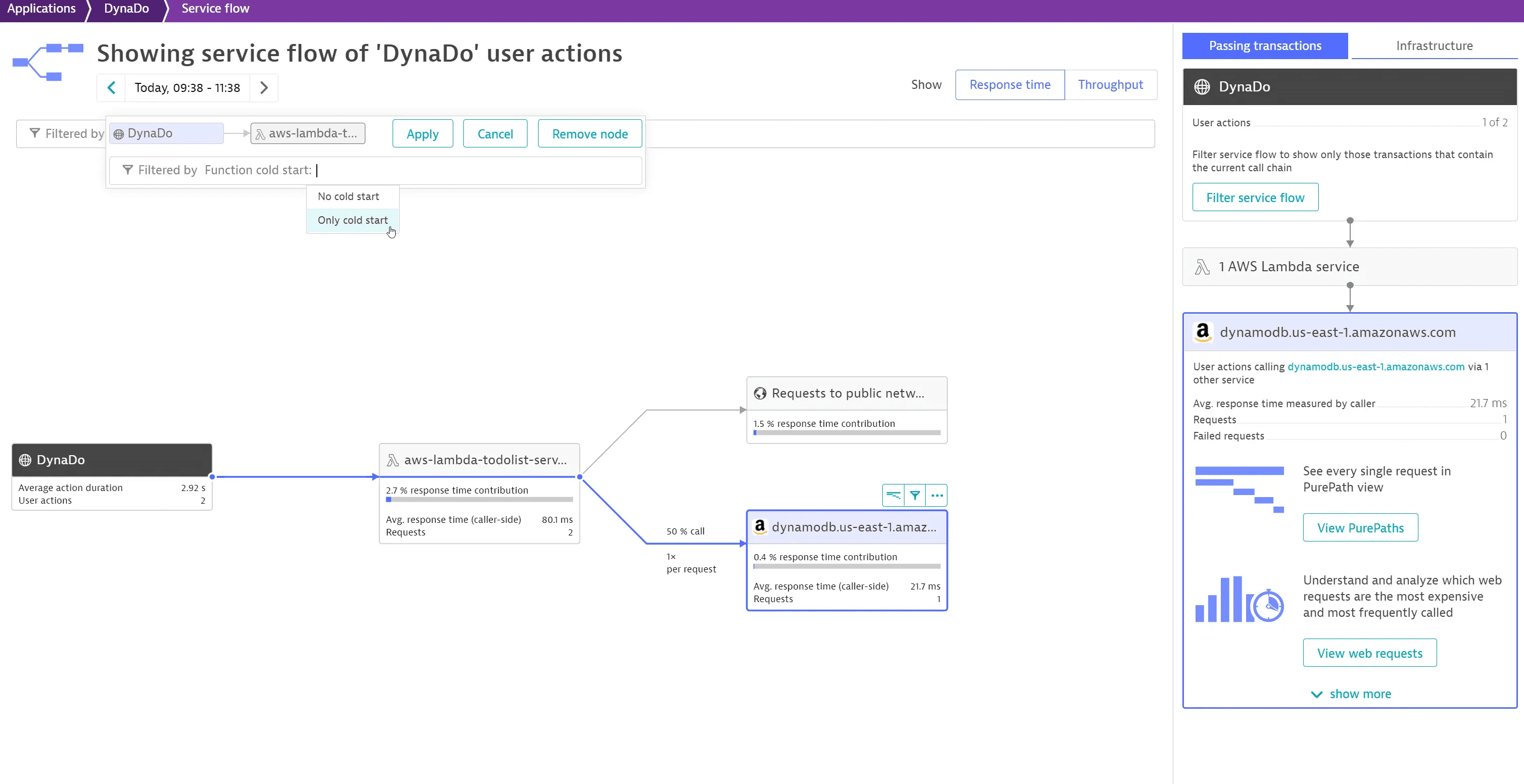Click the DynamoDB amazonaws service icon
The width and height of the screenshot is (1524, 784).
pyautogui.click(x=760, y=527)
